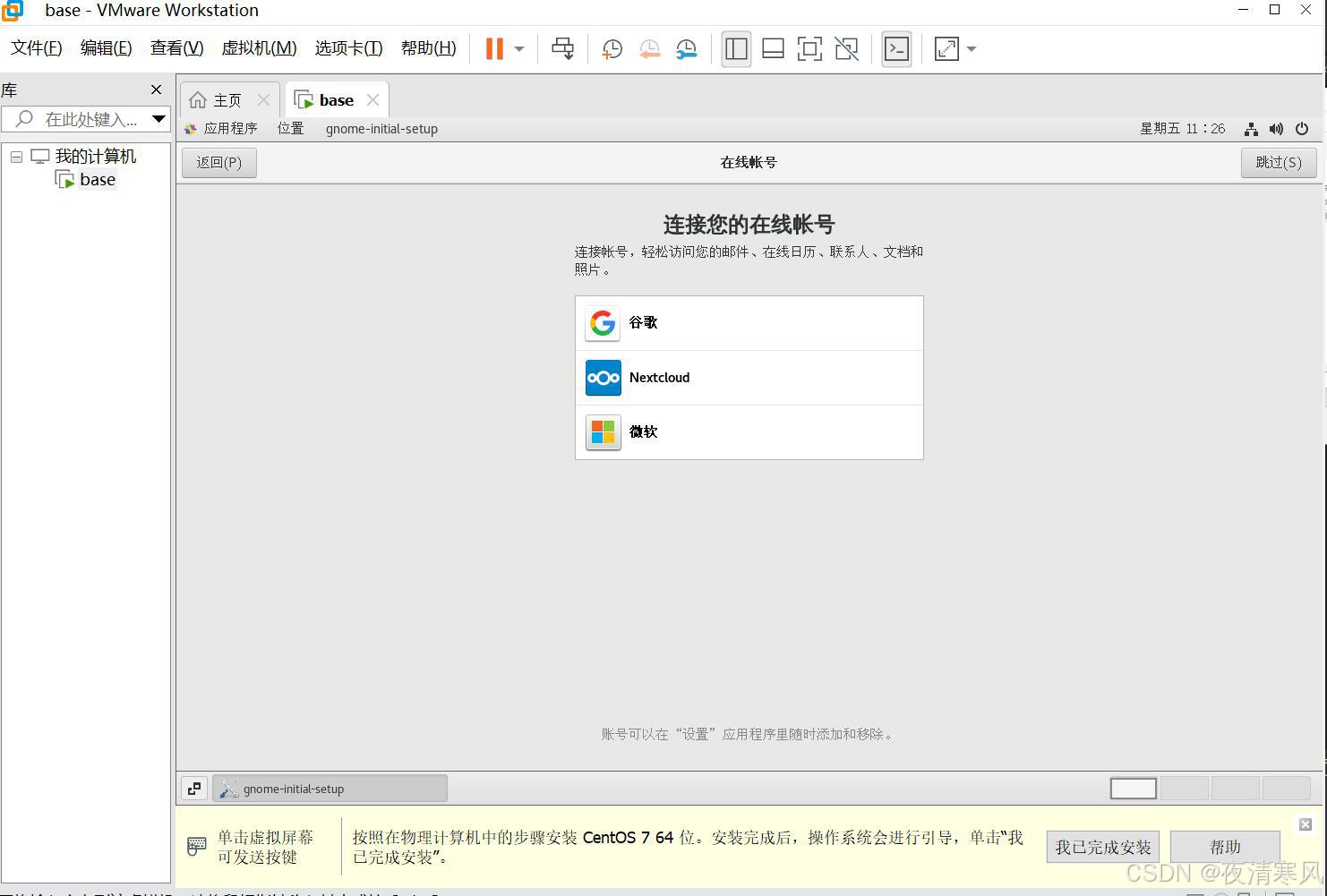Enter full screen mode
This screenshot has height=896, width=1327.
tap(809, 48)
